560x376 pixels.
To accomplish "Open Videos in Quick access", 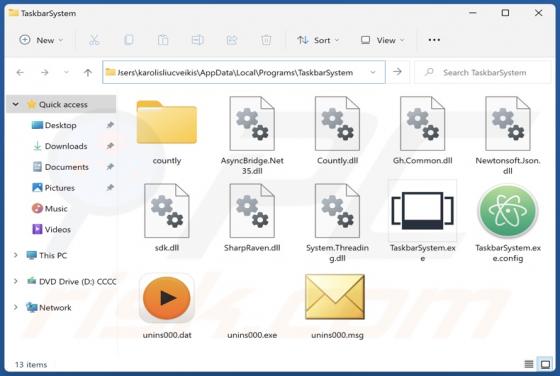I will [x=51, y=229].
